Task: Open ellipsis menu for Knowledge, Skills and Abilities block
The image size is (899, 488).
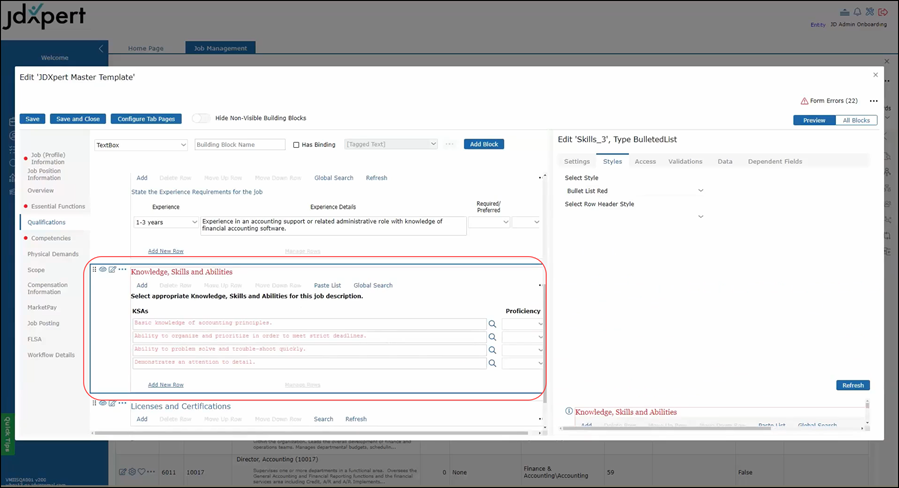Action: pos(123,270)
